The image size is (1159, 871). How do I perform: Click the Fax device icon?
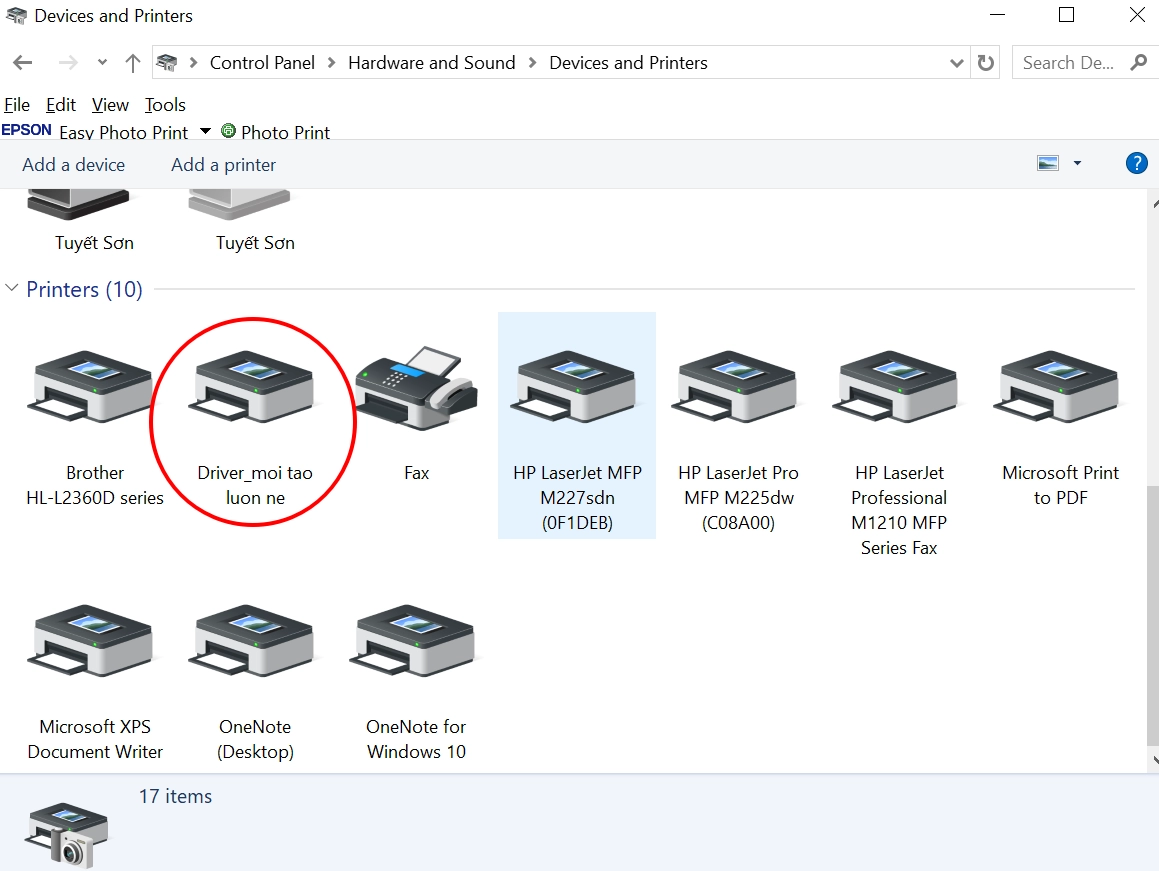416,390
